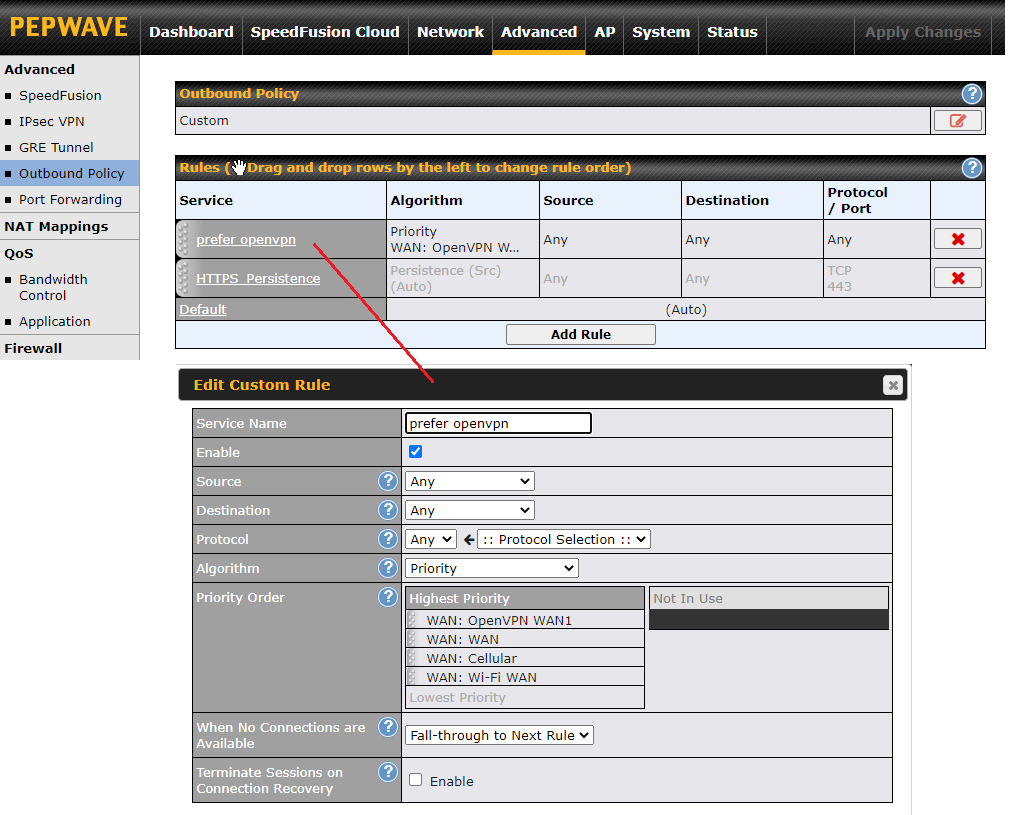Click the Service Name input field

[497, 423]
